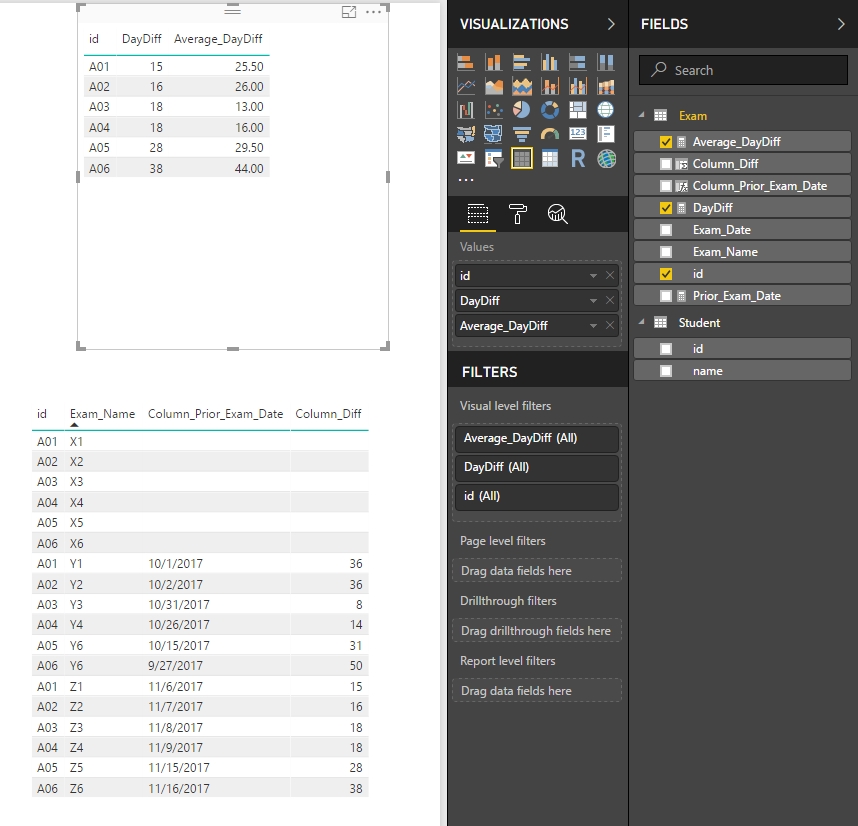
Task: Remove DayDiff from Values well
Action: [610, 301]
